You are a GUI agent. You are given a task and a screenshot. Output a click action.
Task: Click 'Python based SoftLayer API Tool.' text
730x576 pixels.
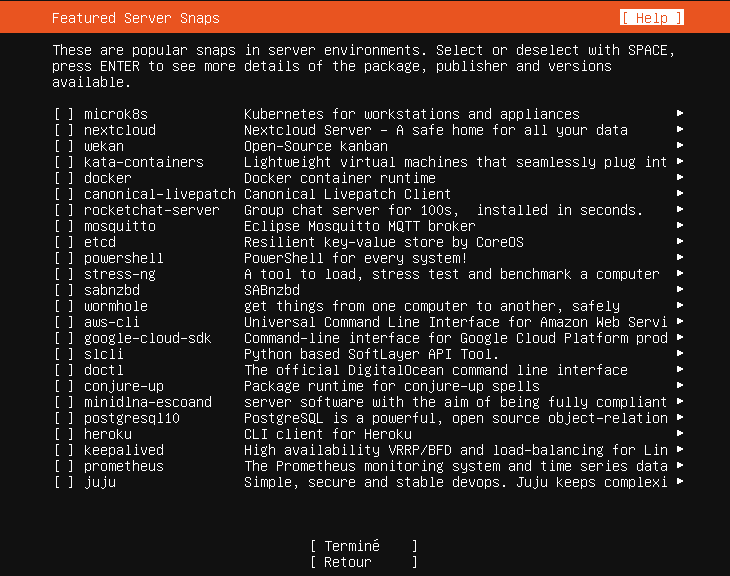pos(371,354)
